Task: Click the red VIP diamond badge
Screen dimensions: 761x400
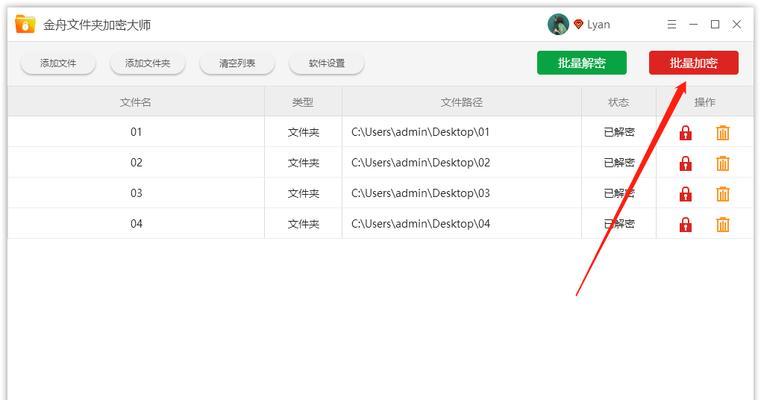Action: click(x=578, y=24)
